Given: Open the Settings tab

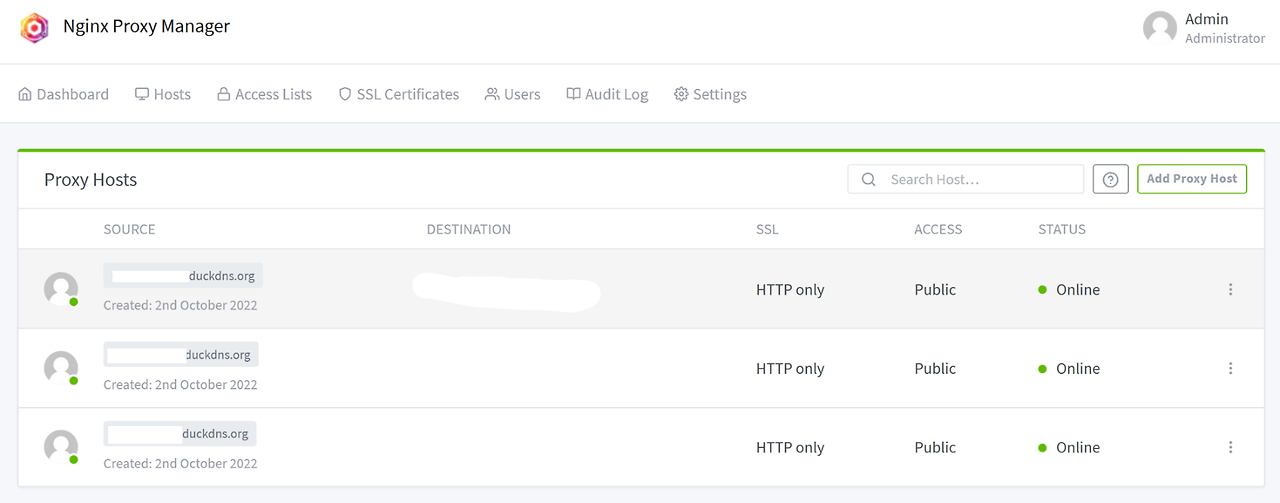Looking at the screenshot, I should click(710, 94).
